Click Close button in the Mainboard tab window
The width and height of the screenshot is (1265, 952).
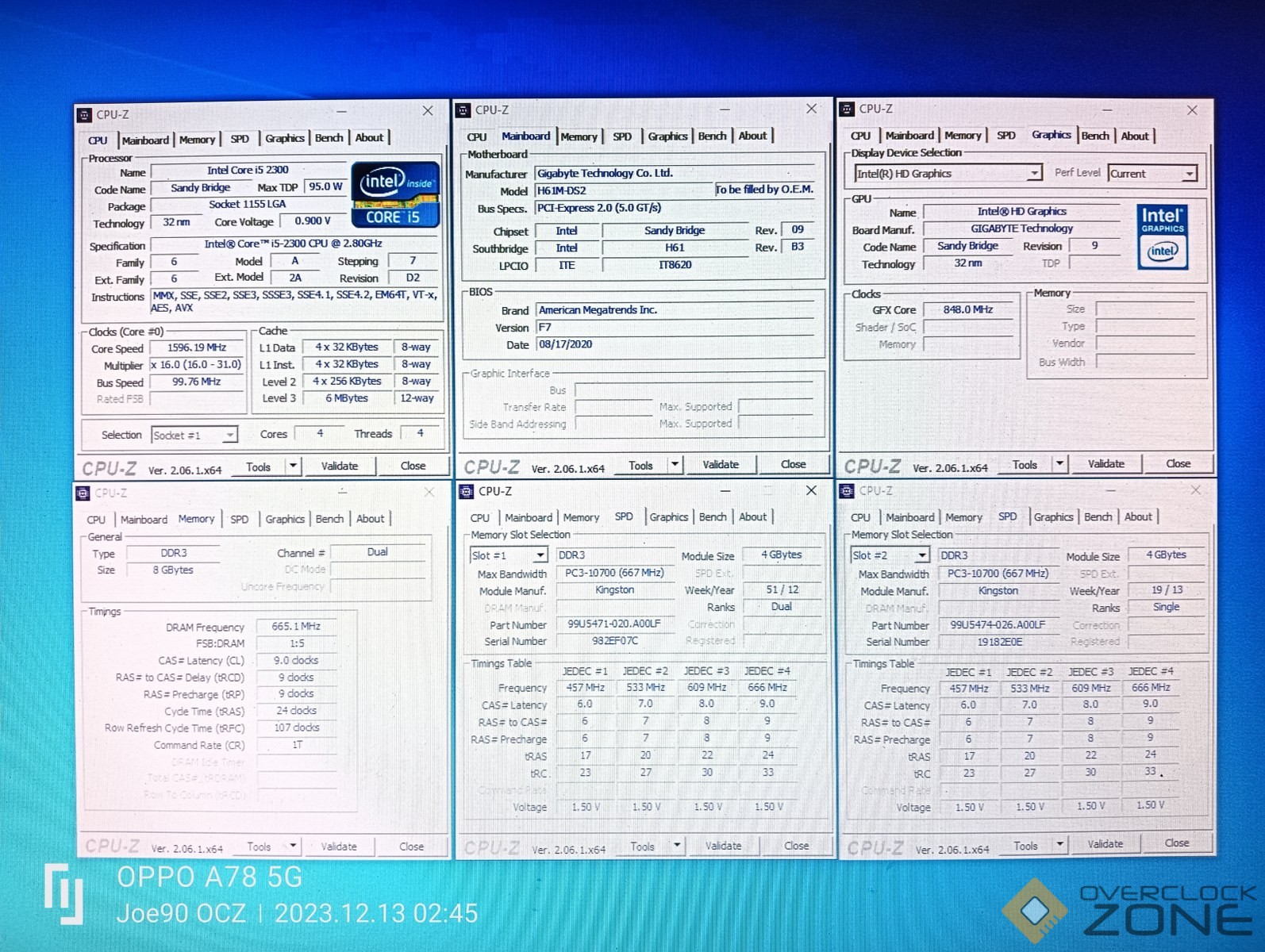(x=794, y=464)
